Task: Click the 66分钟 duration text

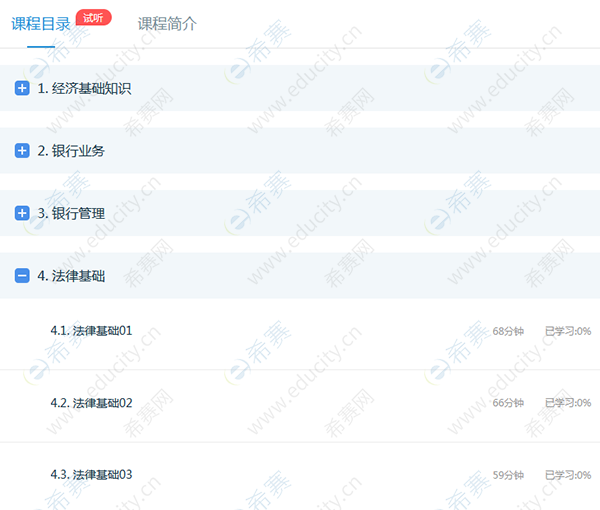Action: coord(508,403)
